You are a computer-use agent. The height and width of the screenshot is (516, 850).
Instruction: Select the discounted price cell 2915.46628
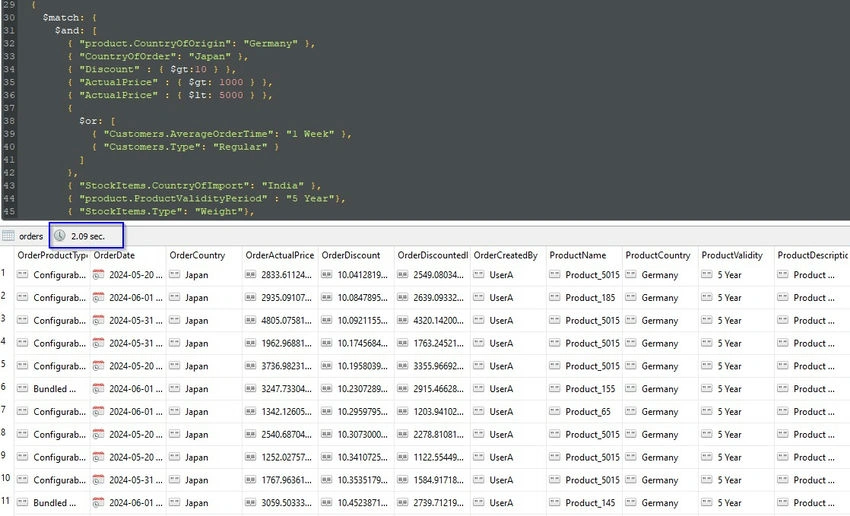point(432,389)
